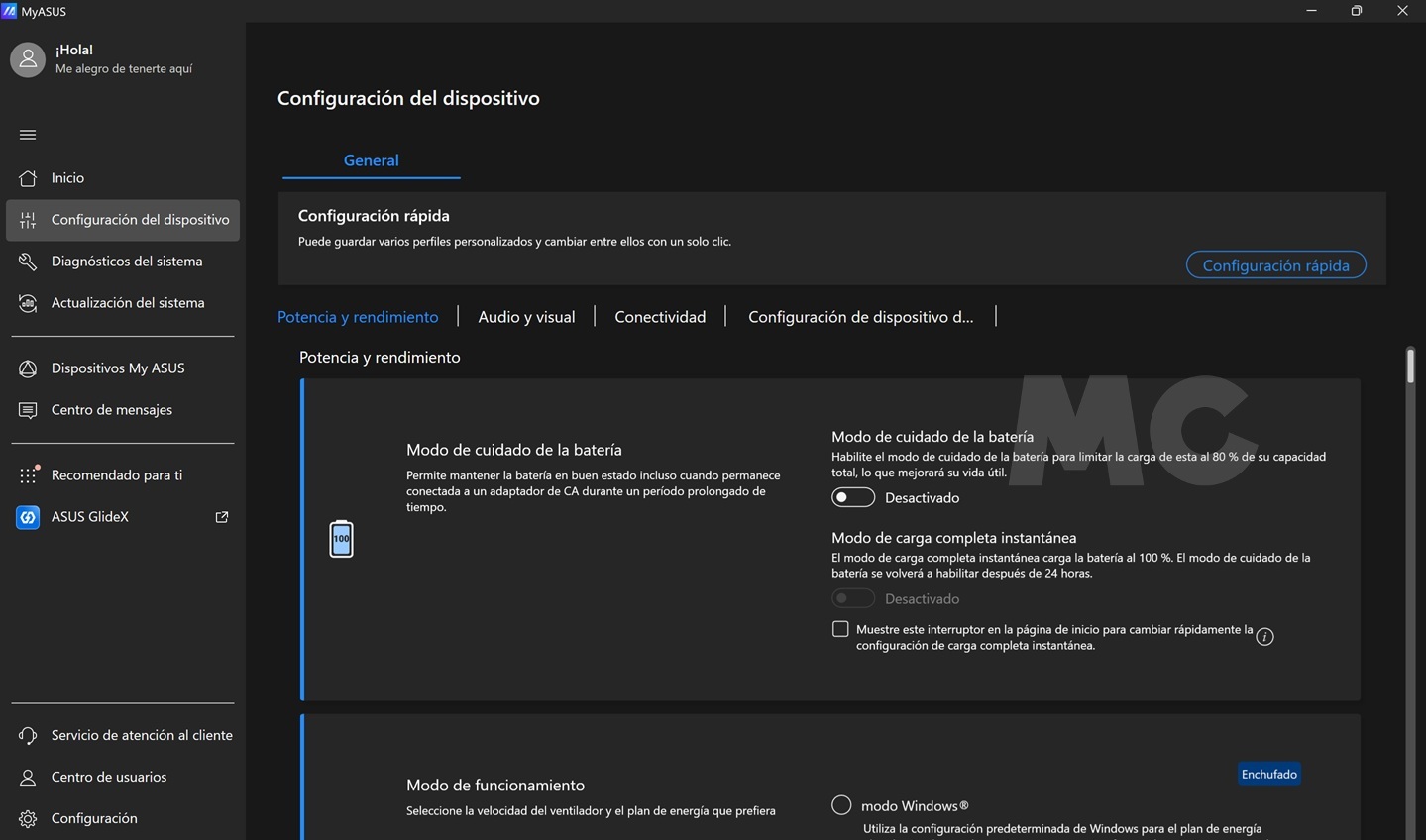This screenshot has width=1426, height=840.
Task: Toggle Modo de carga completa instantánea switch
Action: click(x=853, y=598)
